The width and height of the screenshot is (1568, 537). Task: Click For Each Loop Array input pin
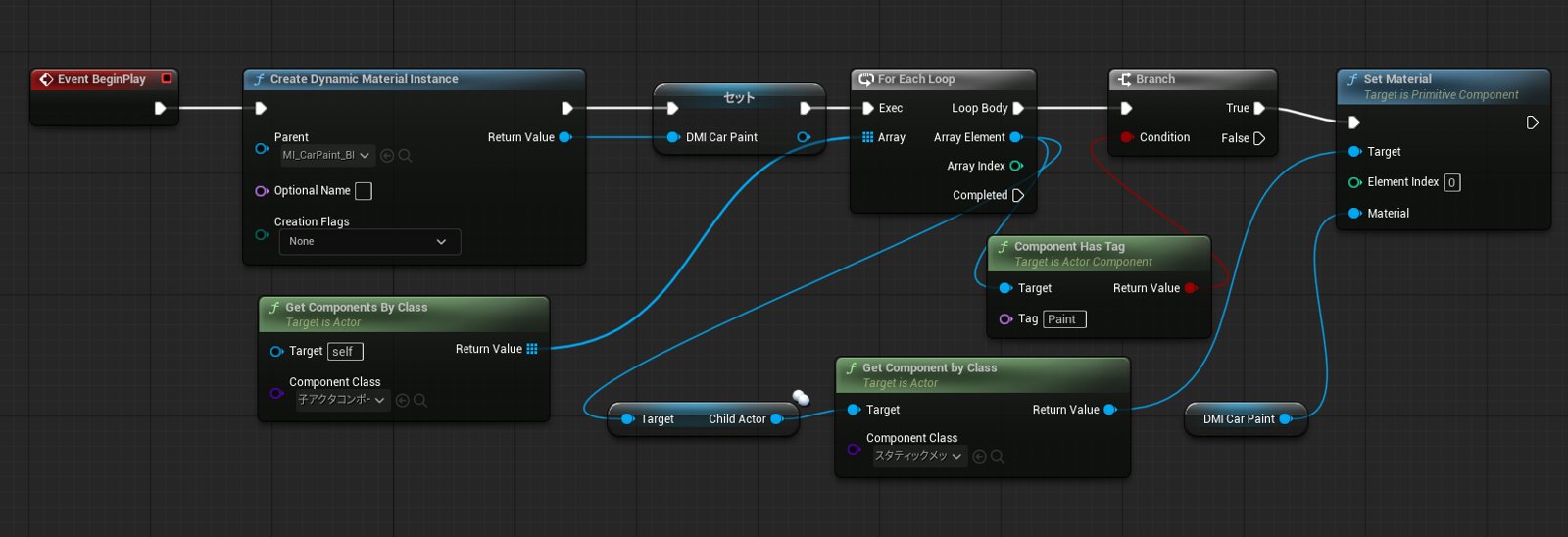[868, 137]
